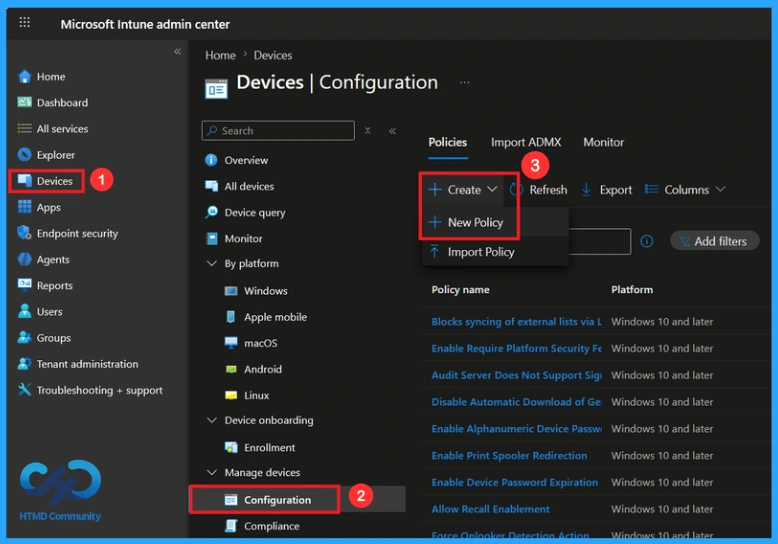Viewport: 778px width, 544px height.
Task: Click the Add filters button
Action: (x=714, y=241)
